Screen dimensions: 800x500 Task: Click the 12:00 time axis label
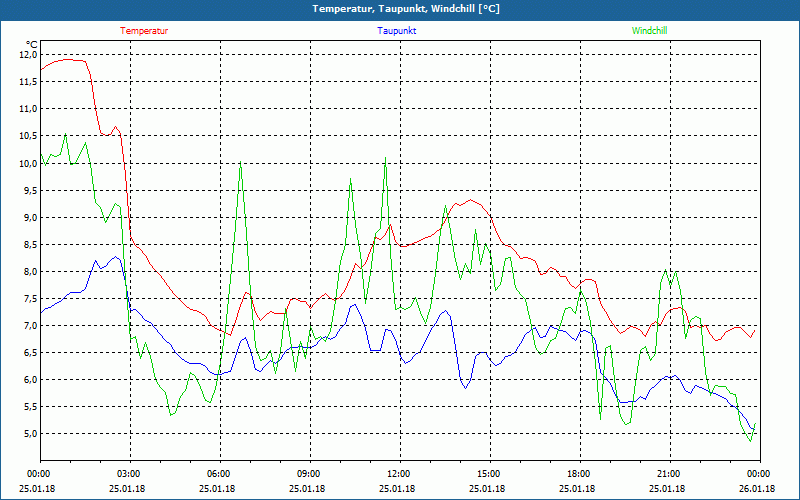[x=398, y=474]
